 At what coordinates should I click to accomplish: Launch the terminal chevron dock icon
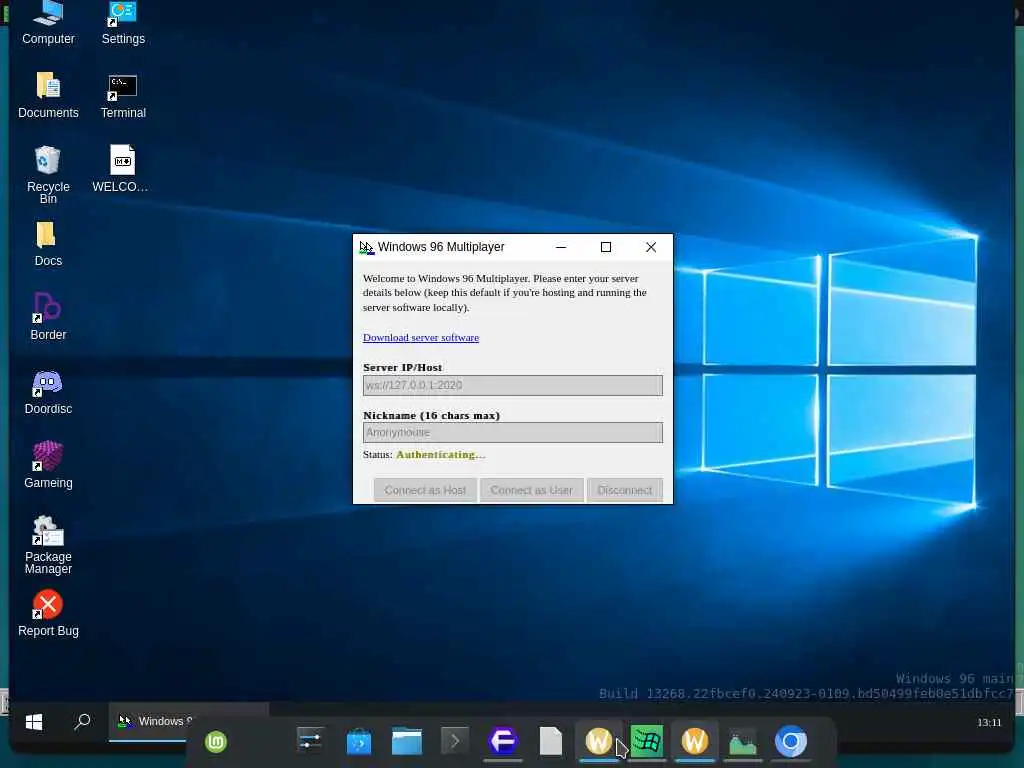tap(455, 741)
